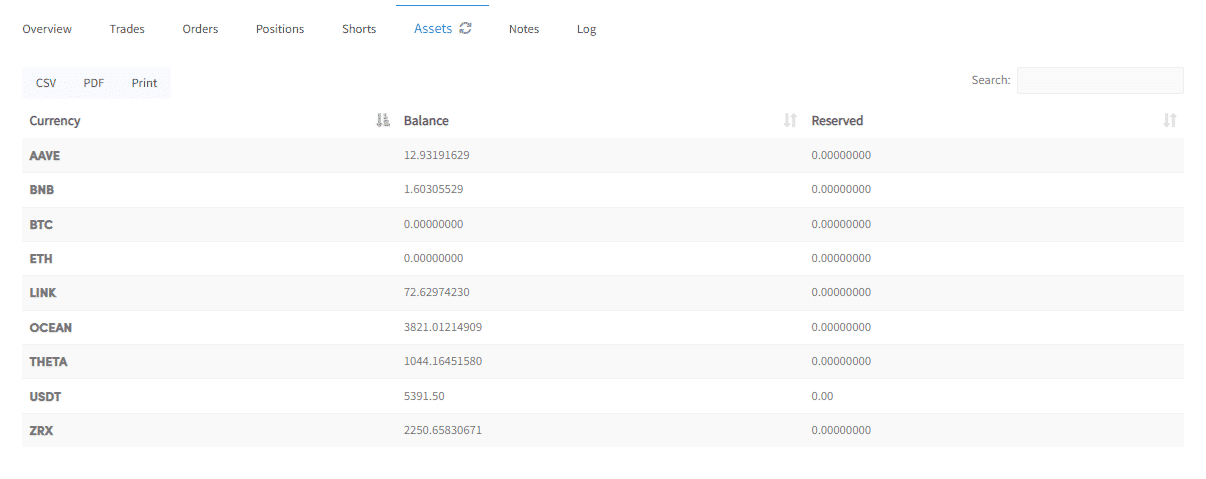Screen dimensions: 1206x479
Task: Select the OCEAN currency row
Action: coord(603,327)
